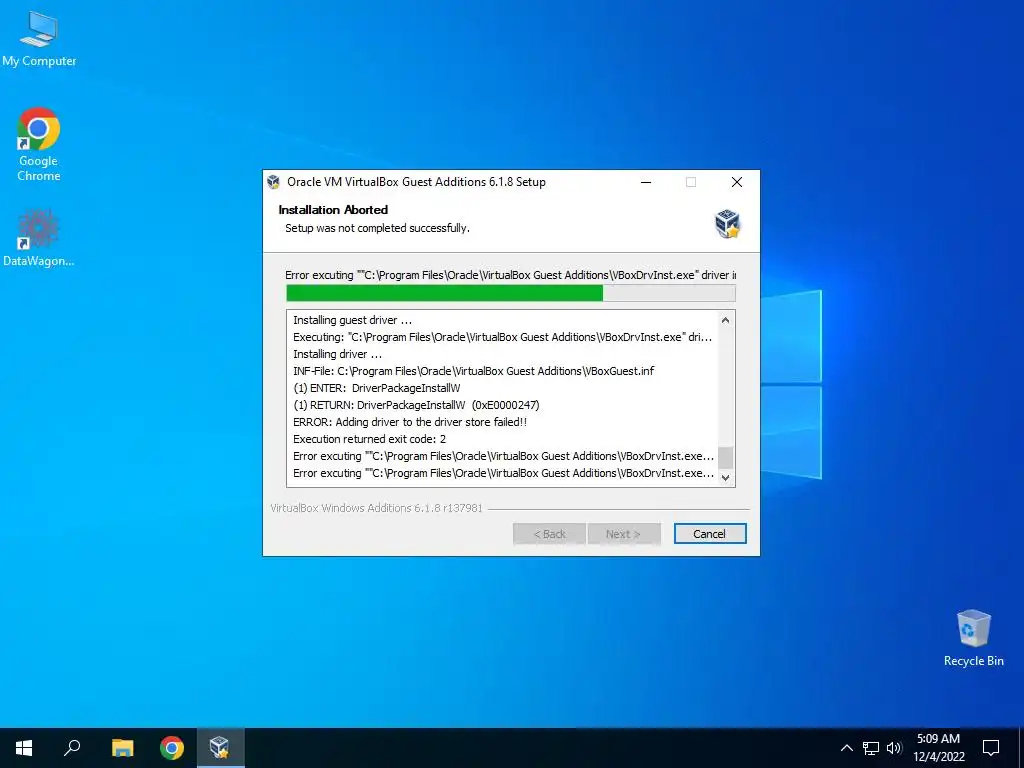Click the disabled Next button
The image size is (1024, 768).
coord(624,534)
